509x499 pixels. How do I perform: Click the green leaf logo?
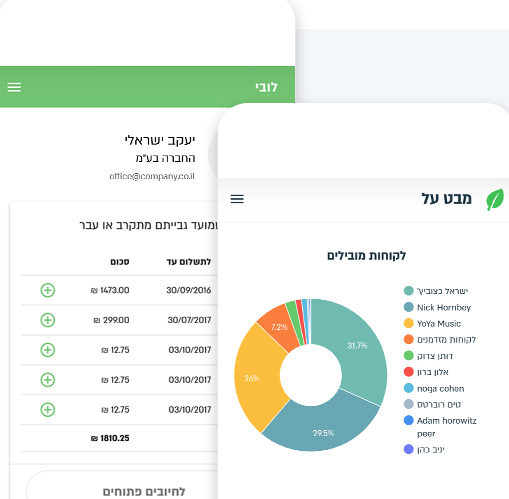click(495, 199)
